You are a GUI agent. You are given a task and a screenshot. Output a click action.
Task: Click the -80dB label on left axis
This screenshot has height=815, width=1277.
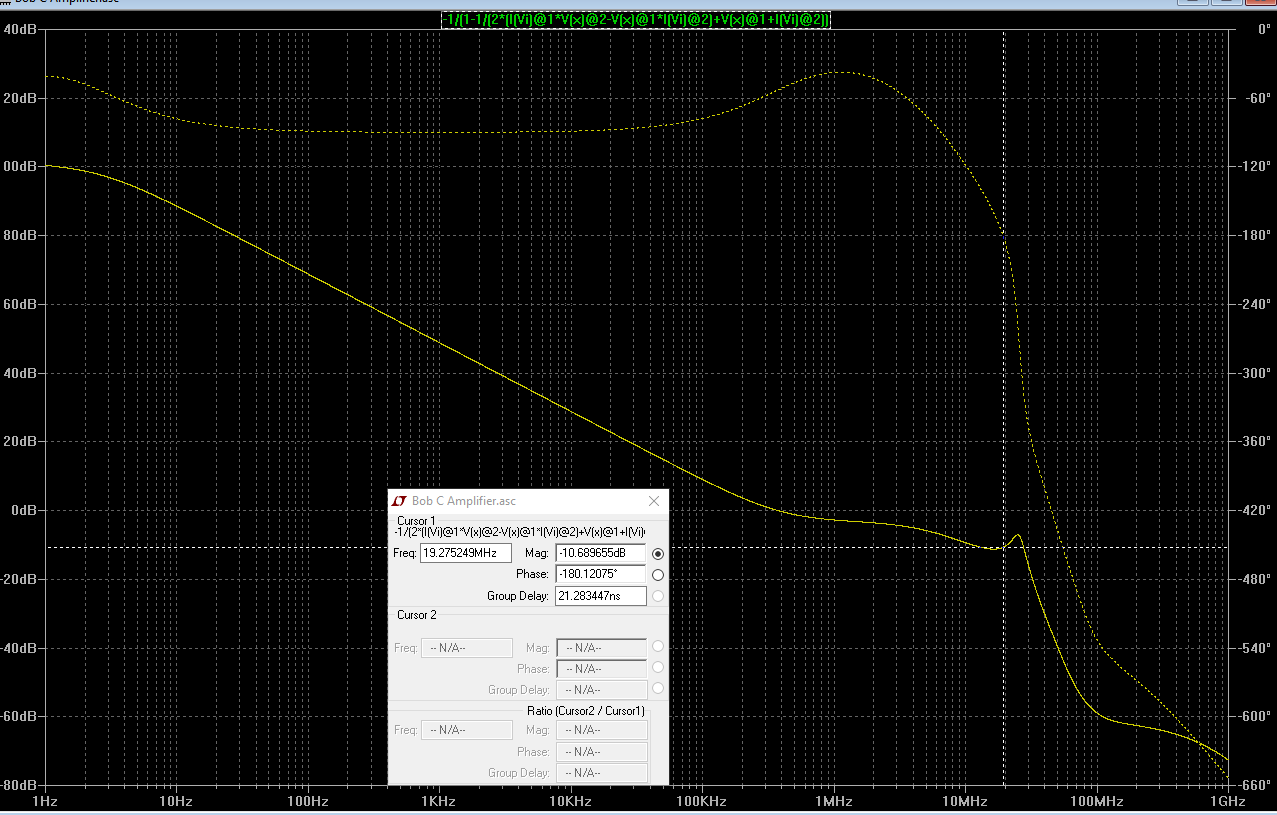[x=19, y=785]
